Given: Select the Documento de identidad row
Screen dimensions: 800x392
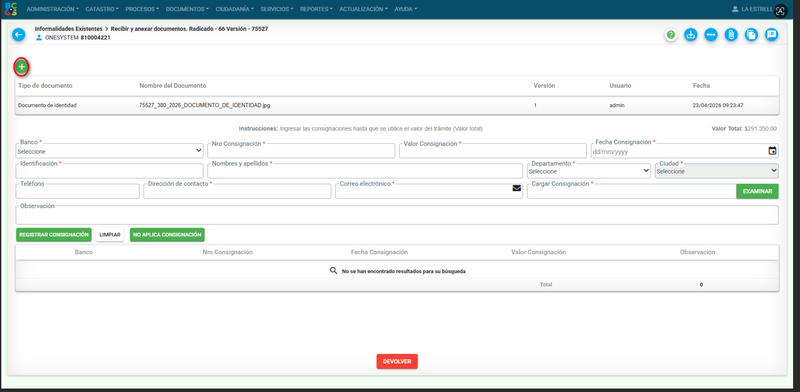Looking at the screenshot, I should (397, 106).
